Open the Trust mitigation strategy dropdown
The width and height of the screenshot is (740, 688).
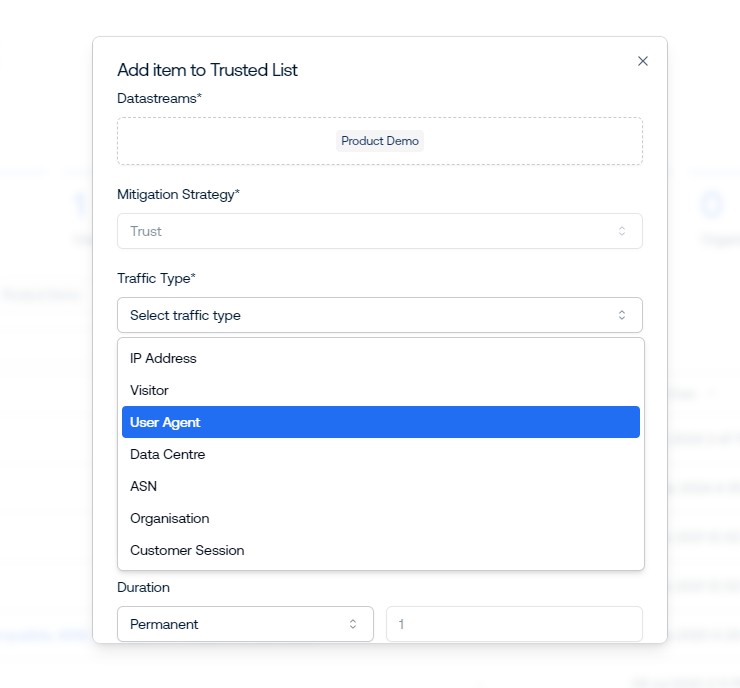point(379,231)
